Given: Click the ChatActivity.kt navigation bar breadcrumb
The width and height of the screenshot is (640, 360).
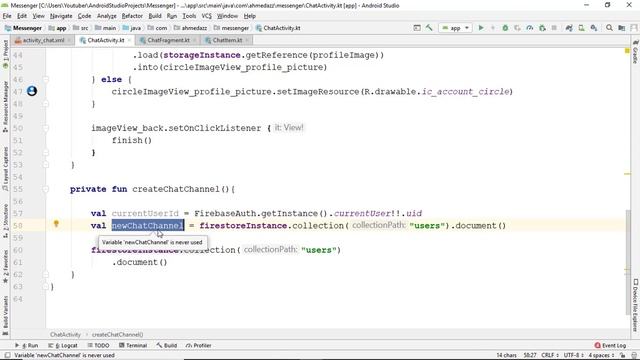Looking at the screenshot, I should pyautogui.click(x=278, y=28).
